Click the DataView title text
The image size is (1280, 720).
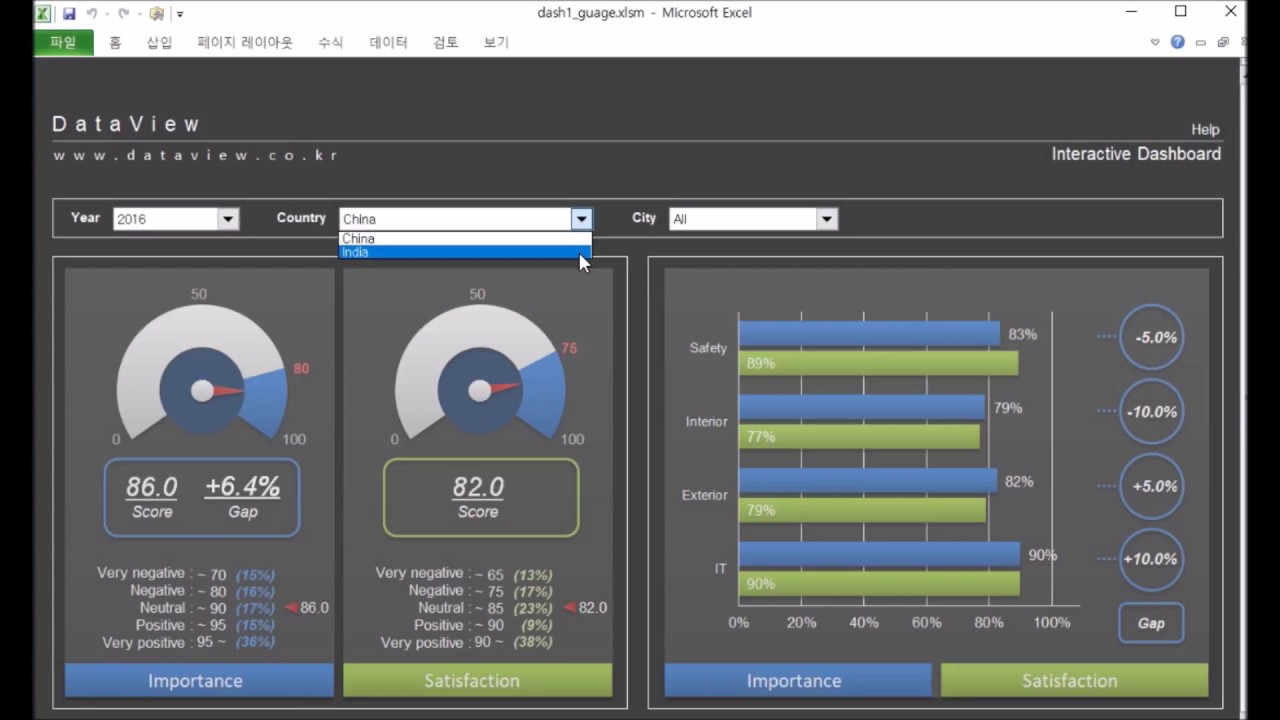[126, 124]
